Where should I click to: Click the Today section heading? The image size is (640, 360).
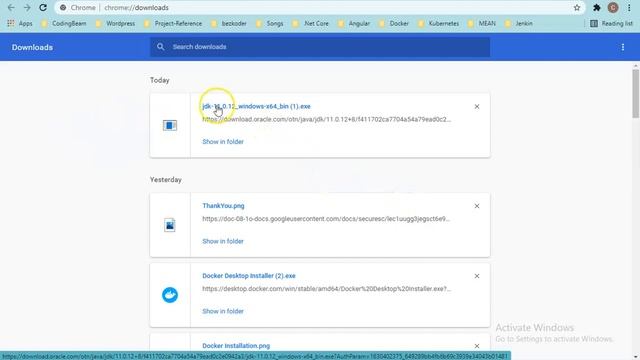pyautogui.click(x=160, y=80)
